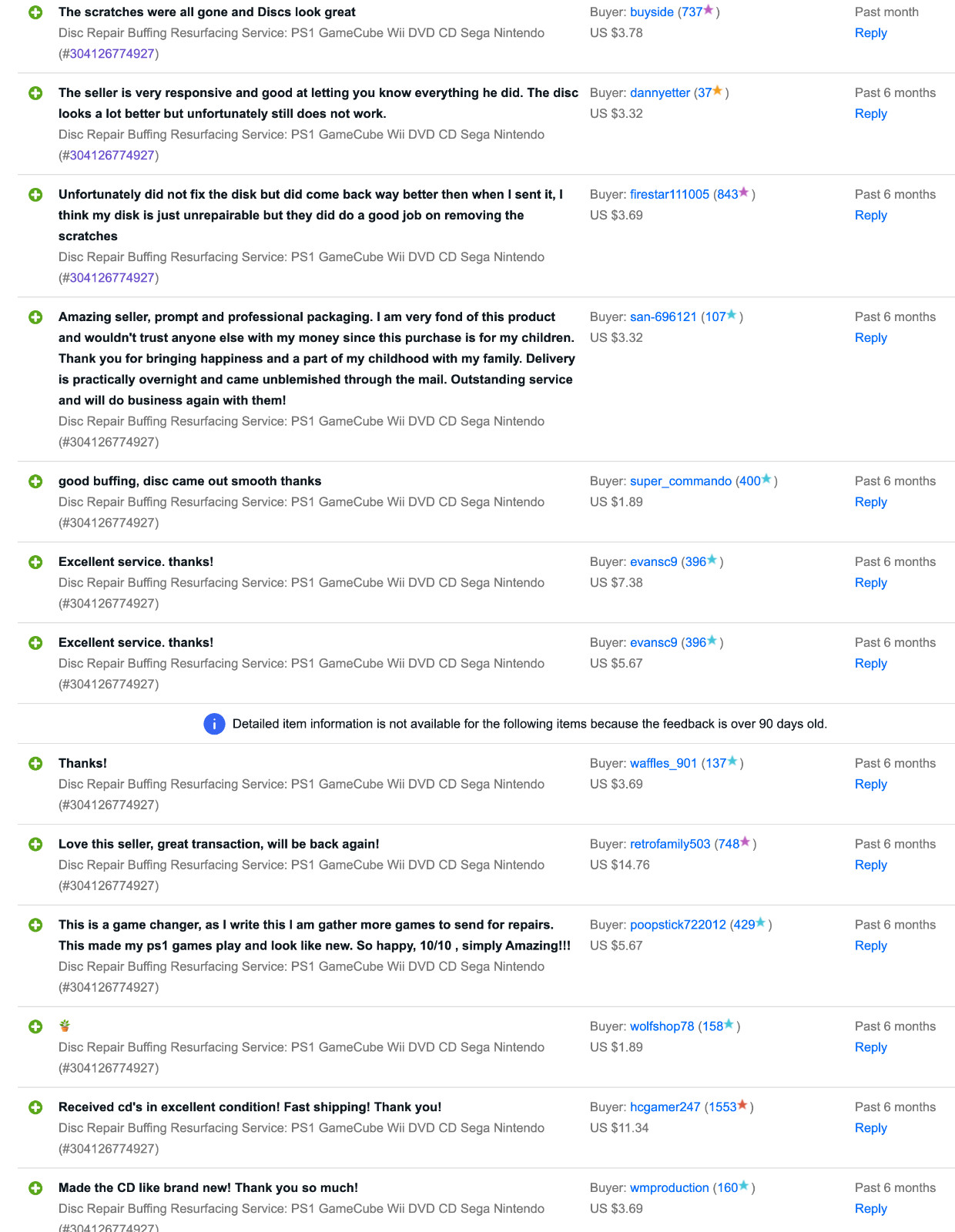This screenshot has width=955, height=1232.
Task: Open waffles_901's buyer profile
Action: pos(663,763)
